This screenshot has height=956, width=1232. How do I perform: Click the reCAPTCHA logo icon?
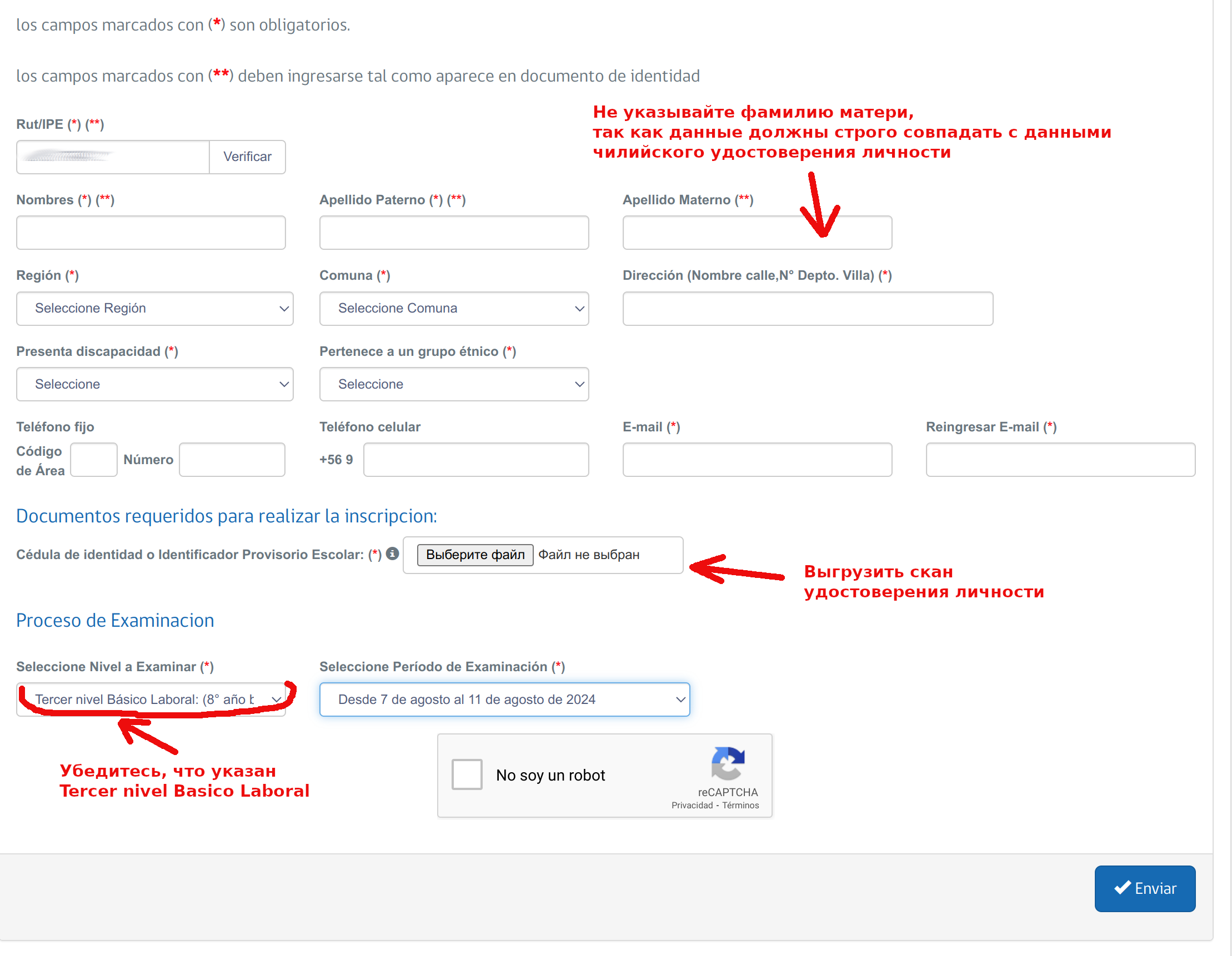tap(728, 763)
